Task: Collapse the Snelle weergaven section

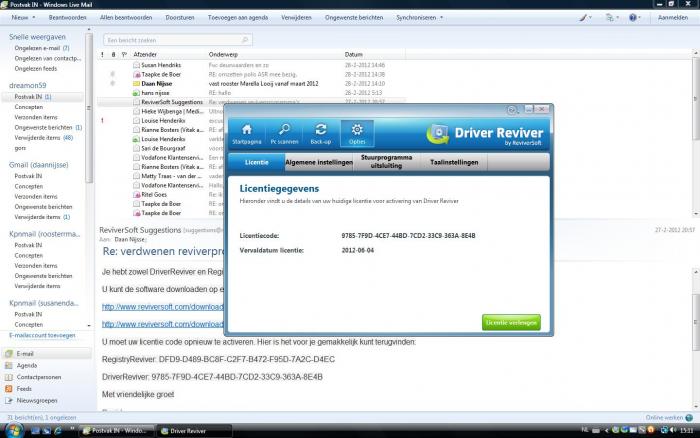Action: [x=38, y=37]
